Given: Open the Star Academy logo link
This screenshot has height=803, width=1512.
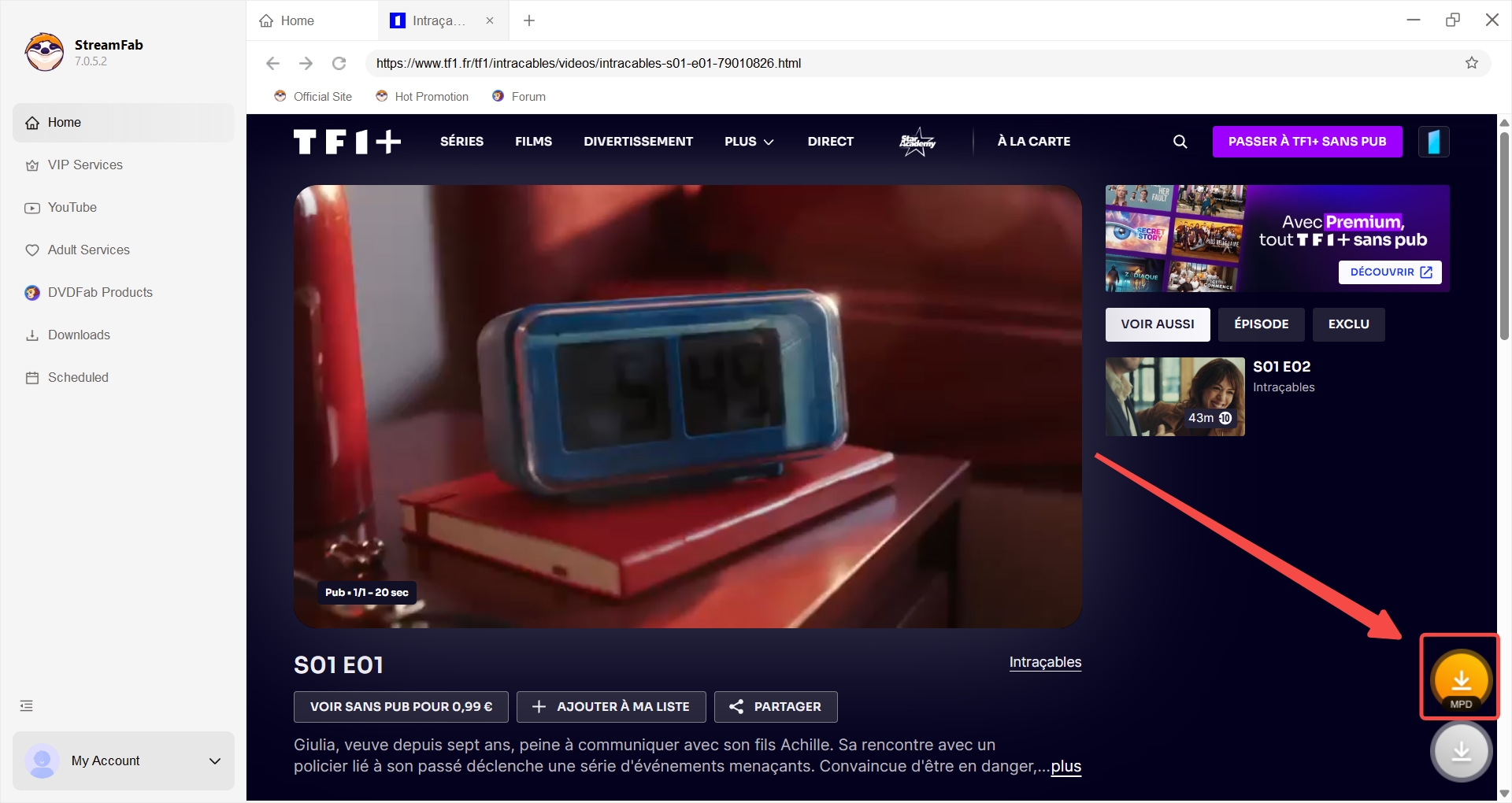Looking at the screenshot, I should [917, 142].
